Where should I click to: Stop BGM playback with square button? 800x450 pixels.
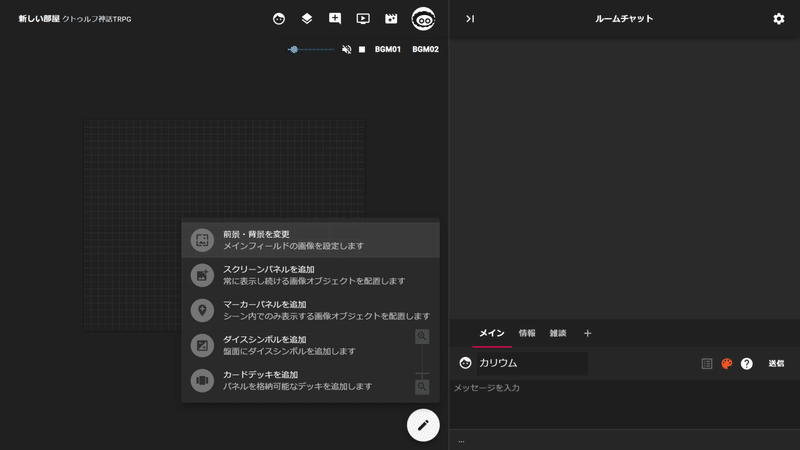click(362, 49)
